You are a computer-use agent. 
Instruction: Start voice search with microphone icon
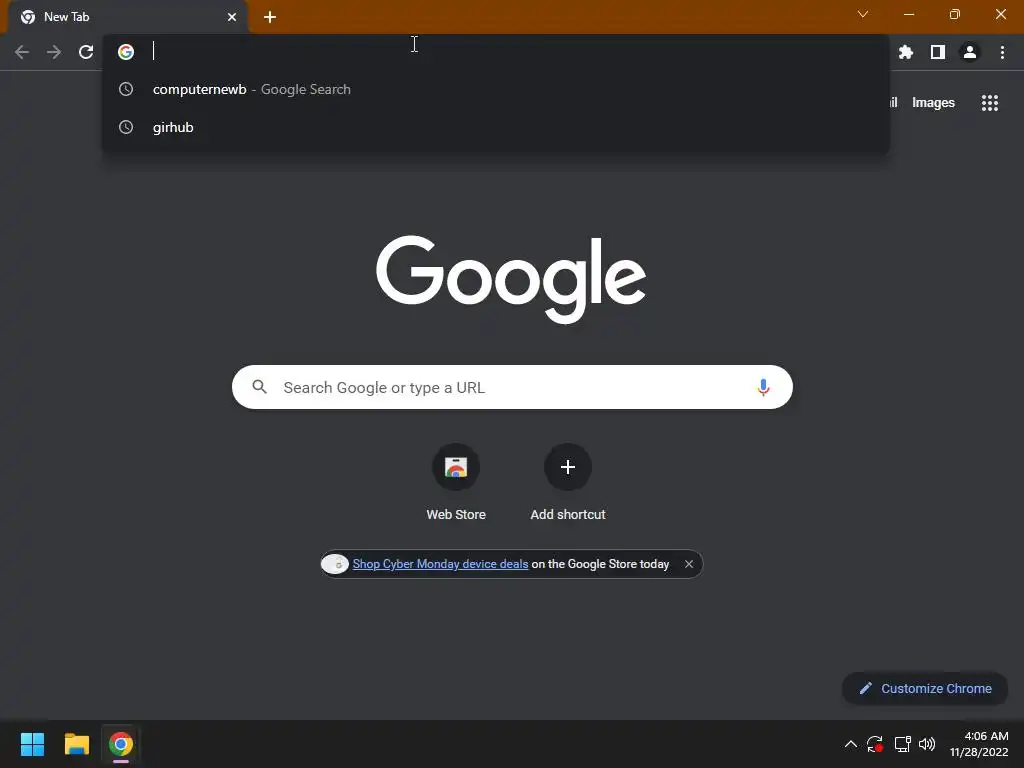point(763,387)
